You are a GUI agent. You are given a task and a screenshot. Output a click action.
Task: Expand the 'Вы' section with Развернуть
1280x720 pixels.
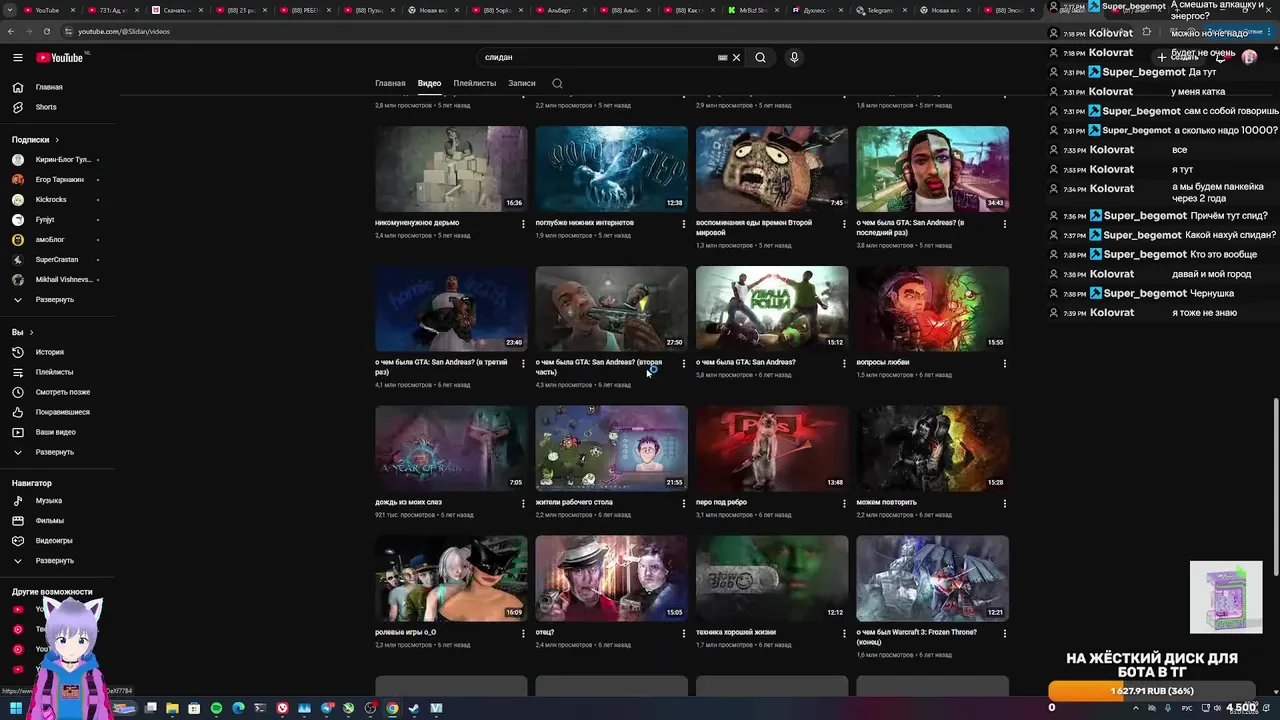click(57, 452)
